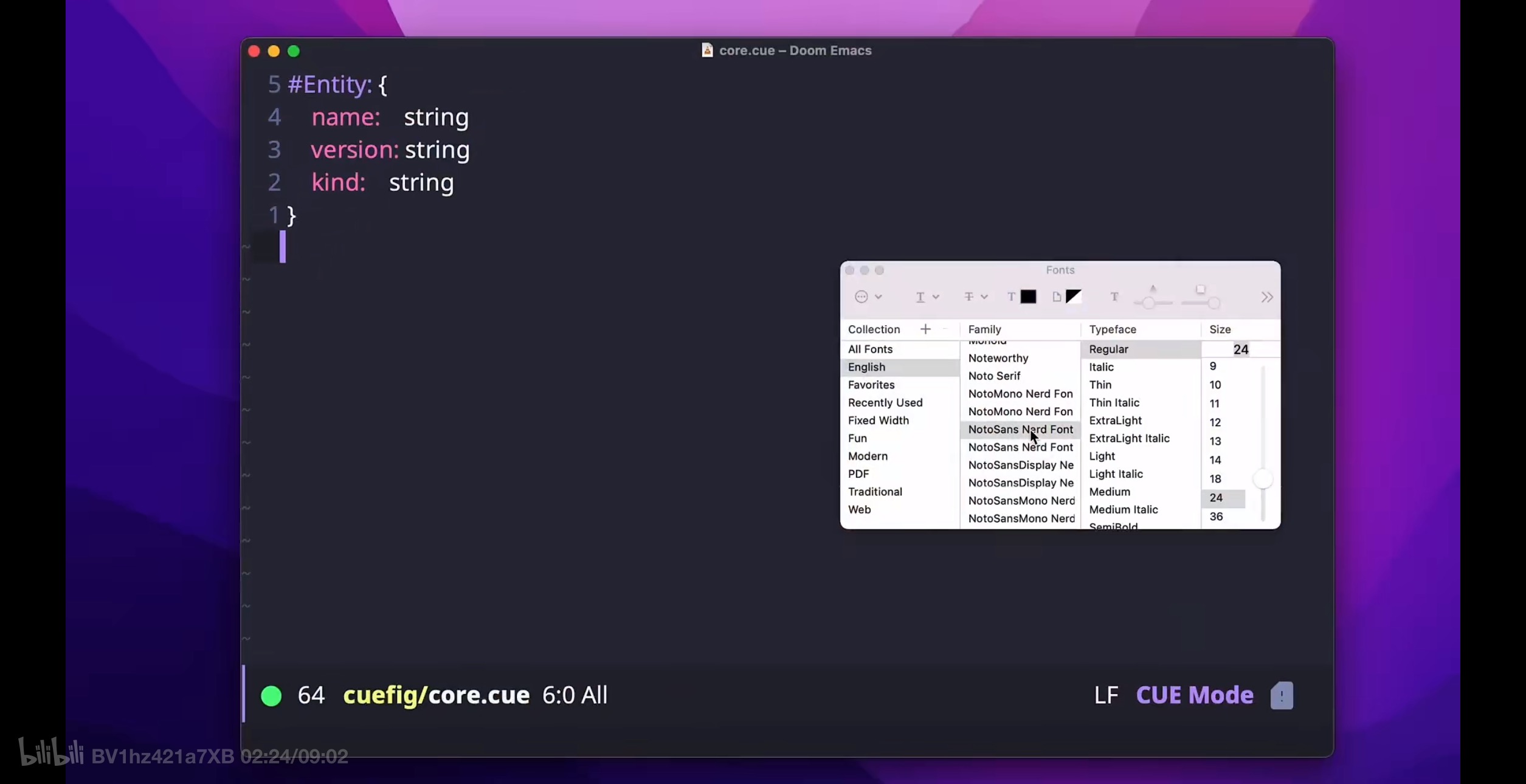Click the document background color swatch
Image resolution: width=1526 pixels, height=784 pixels.
coord(1074,297)
